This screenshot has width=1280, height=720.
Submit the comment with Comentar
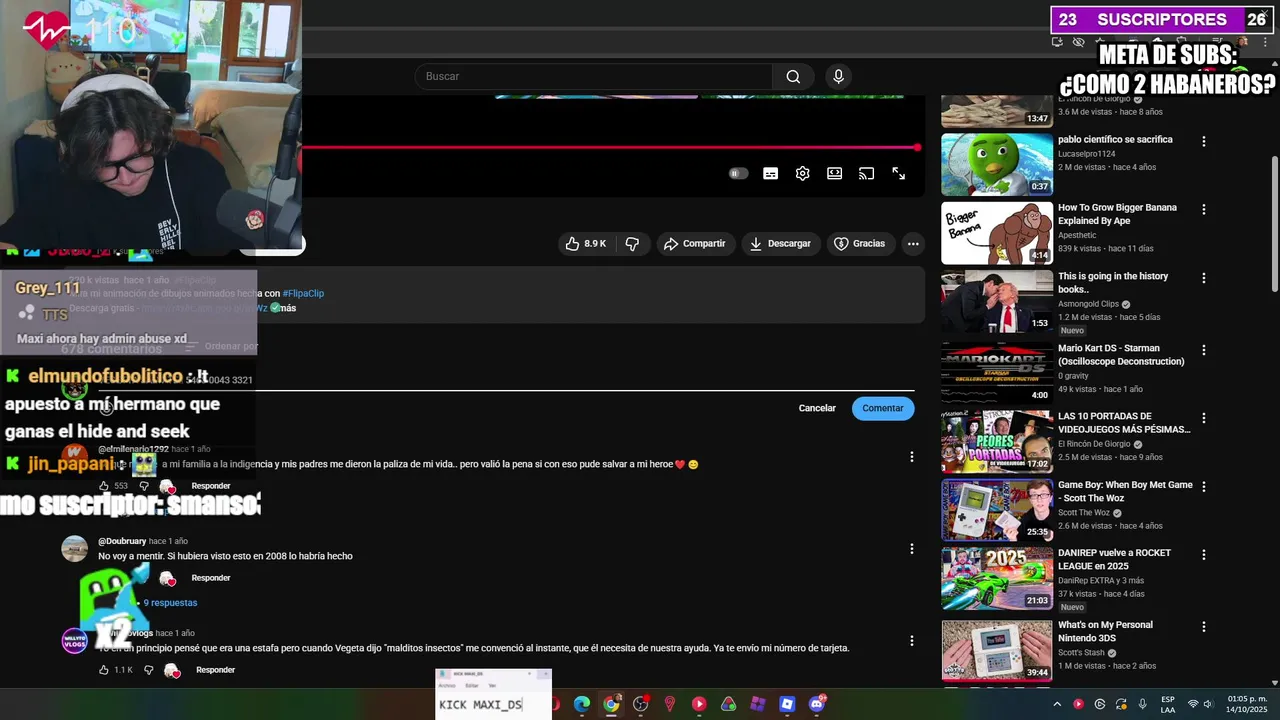pos(883,408)
